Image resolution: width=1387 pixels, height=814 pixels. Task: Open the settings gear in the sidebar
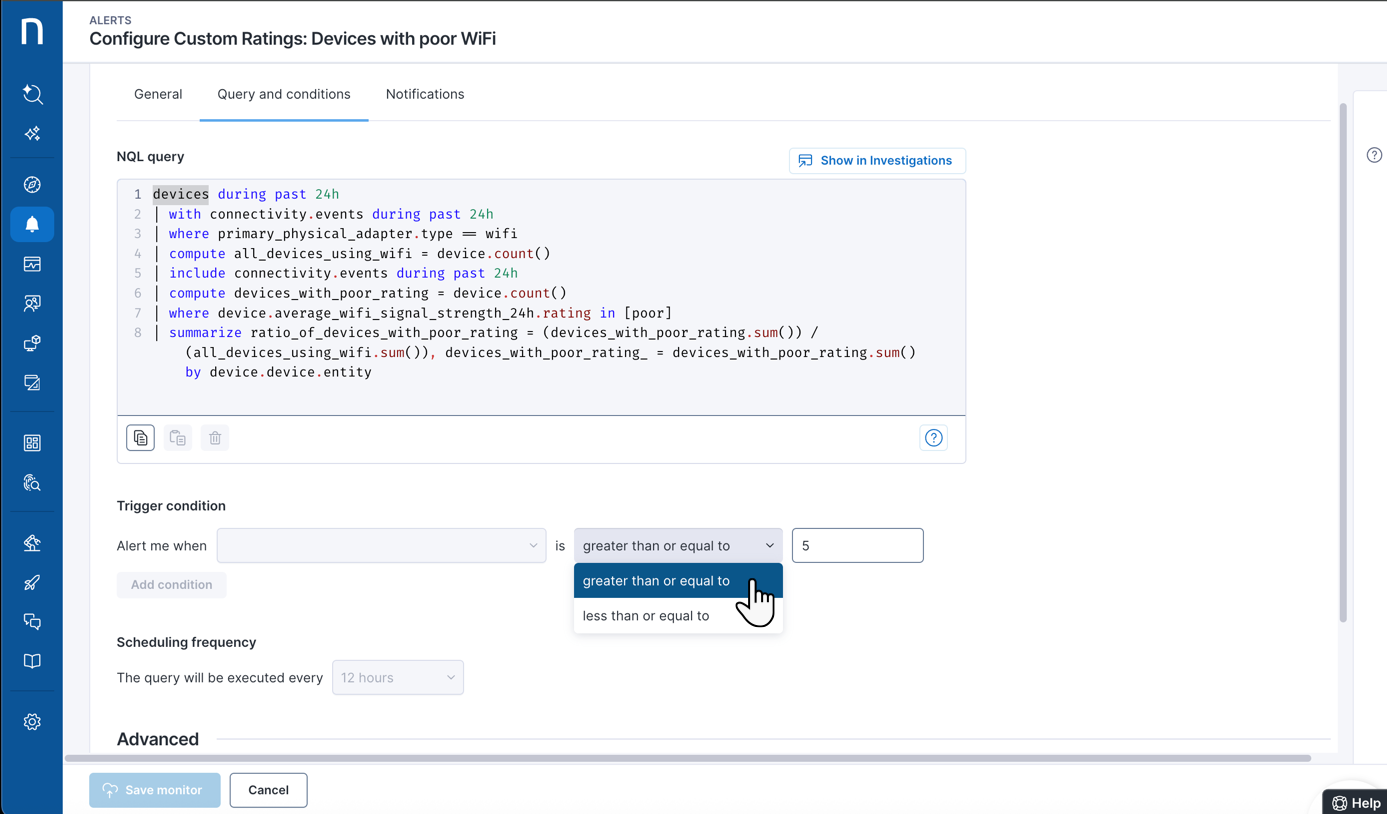pos(32,722)
